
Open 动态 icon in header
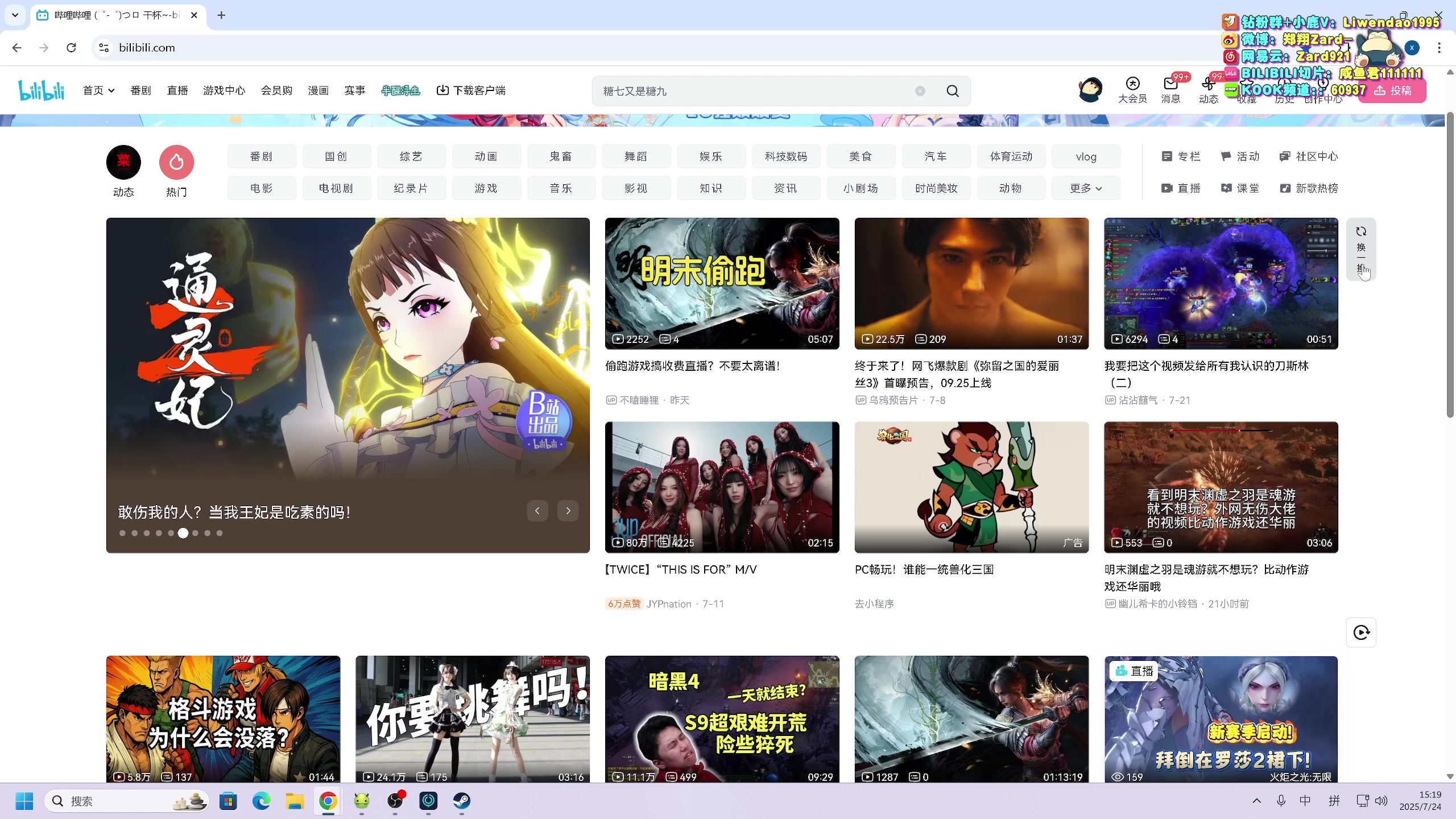[1209, 90]
